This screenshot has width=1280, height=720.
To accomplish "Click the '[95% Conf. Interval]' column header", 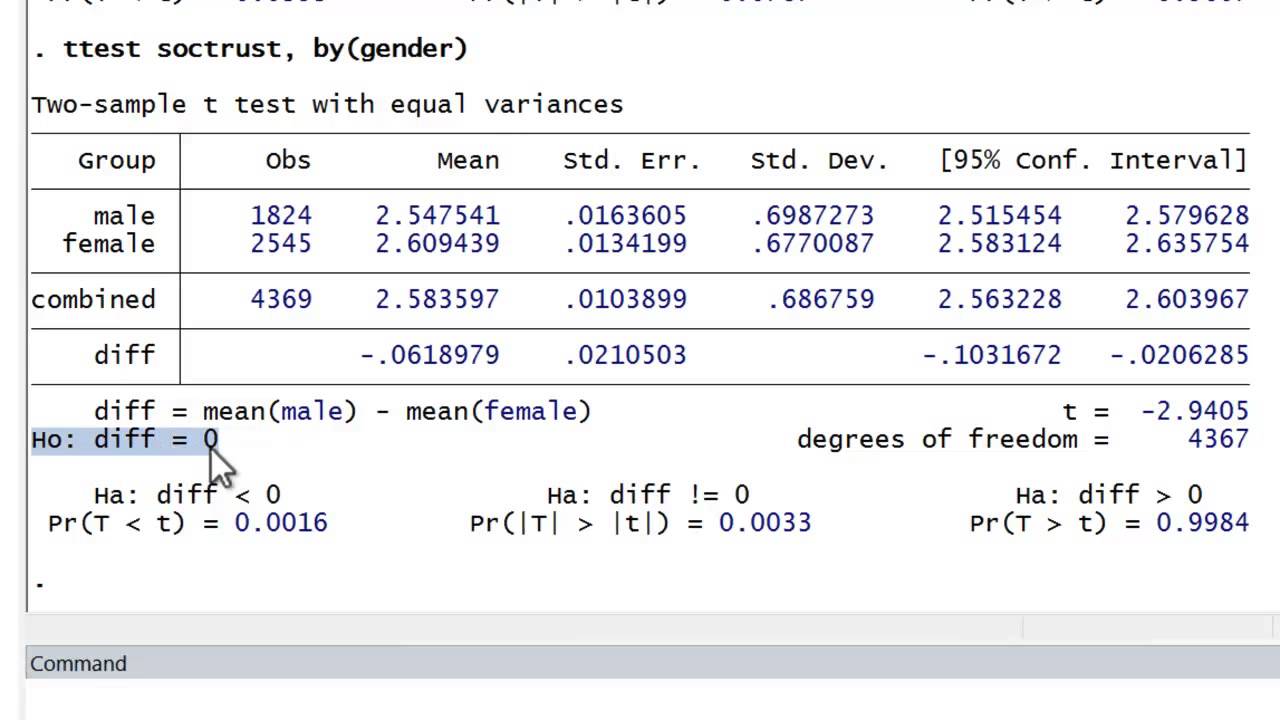I will (1093, 161).
